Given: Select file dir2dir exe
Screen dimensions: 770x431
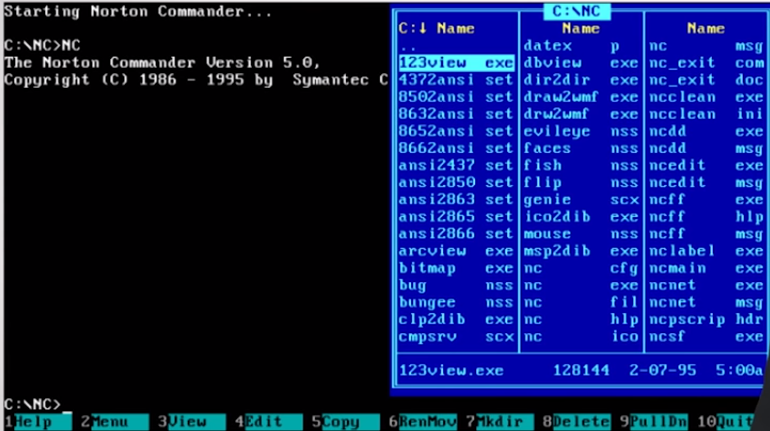Looking at the screenshot, I should (581, 80).
